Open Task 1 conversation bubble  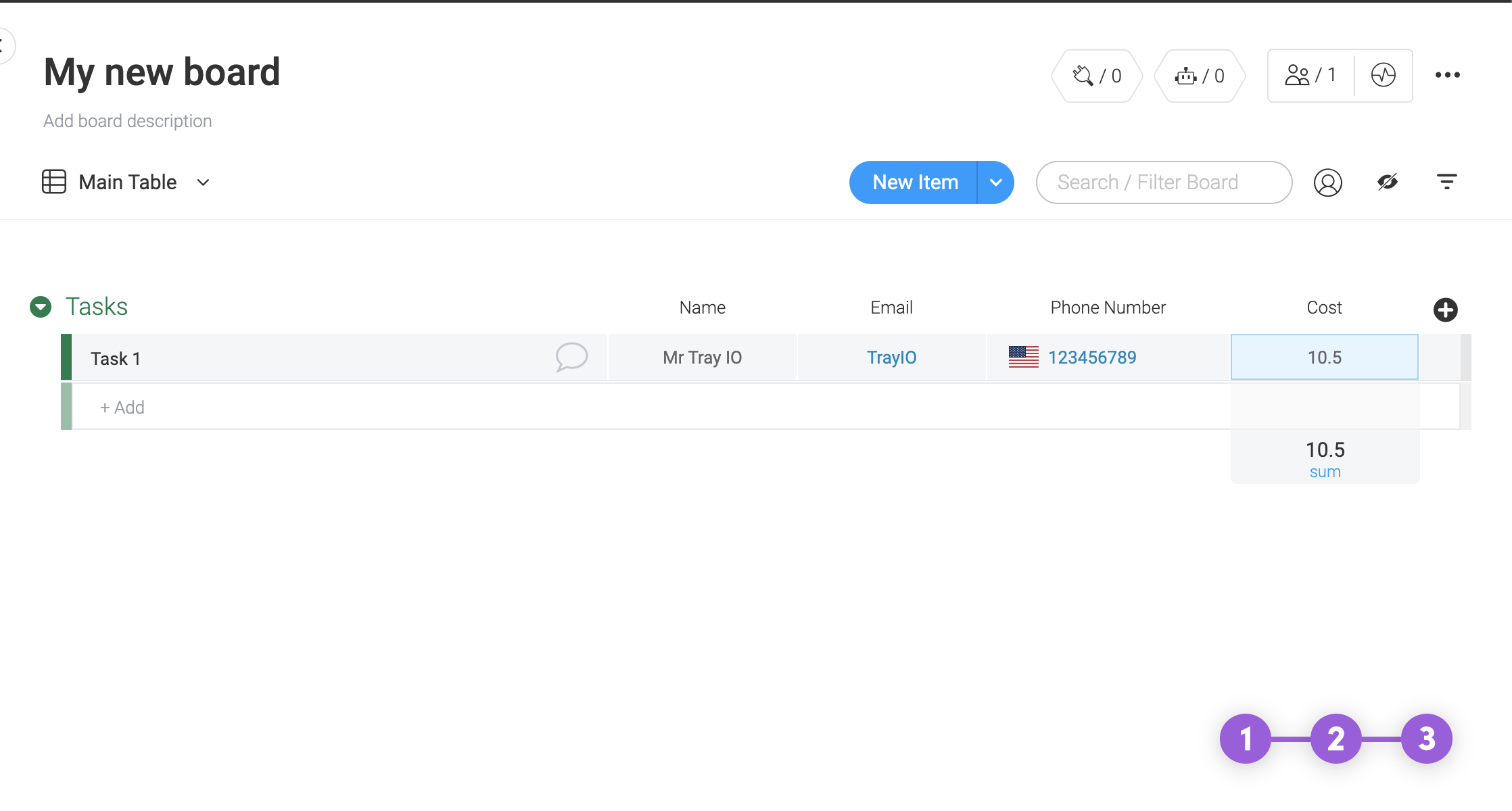click(571, 356)
